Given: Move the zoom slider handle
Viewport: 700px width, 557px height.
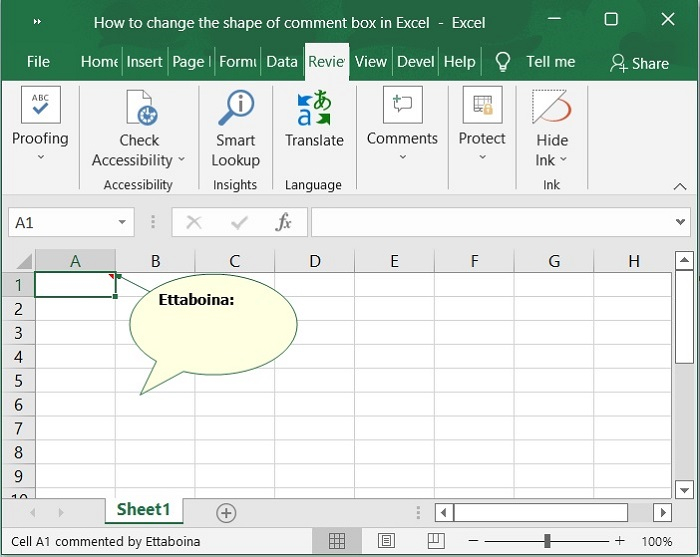Looking at the screenshot, I should point(547,541).
